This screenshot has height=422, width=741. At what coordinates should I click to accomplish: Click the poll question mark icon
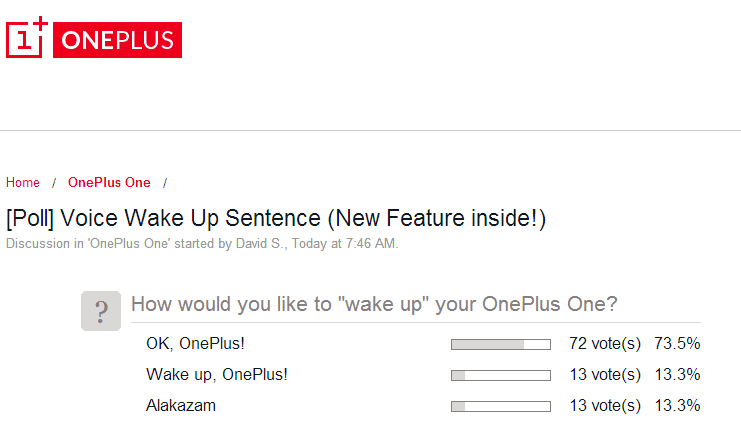coord(101,311)
